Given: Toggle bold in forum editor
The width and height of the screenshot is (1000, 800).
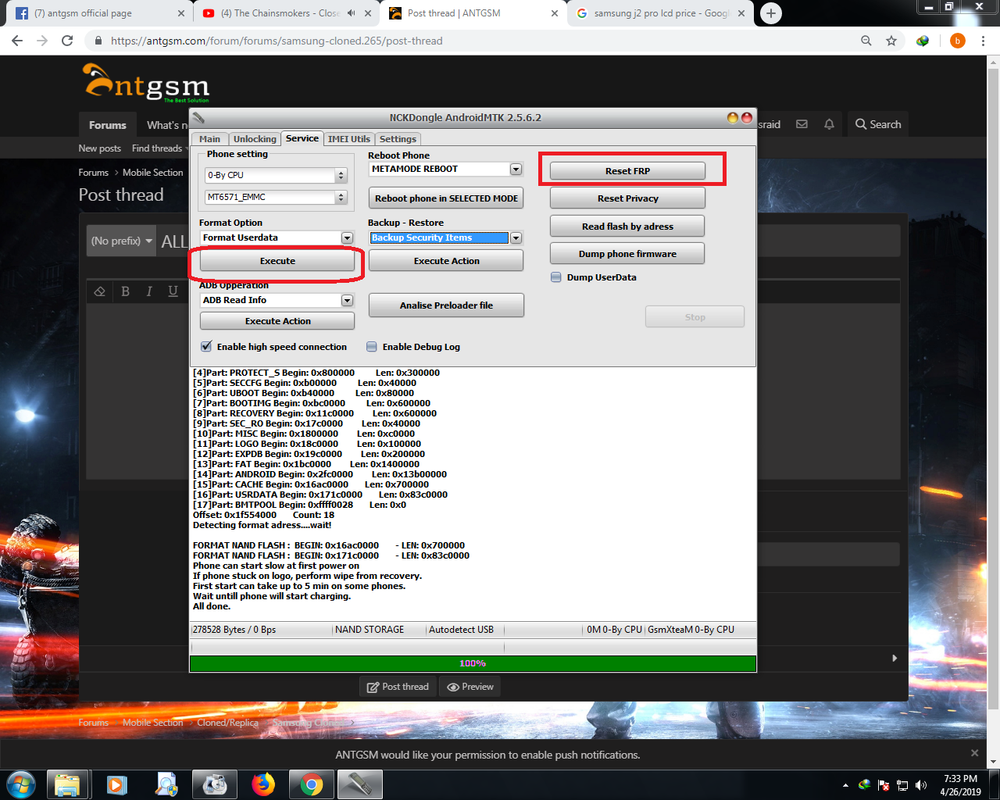Looking at the screenshot, I should [x=125, y=292].
